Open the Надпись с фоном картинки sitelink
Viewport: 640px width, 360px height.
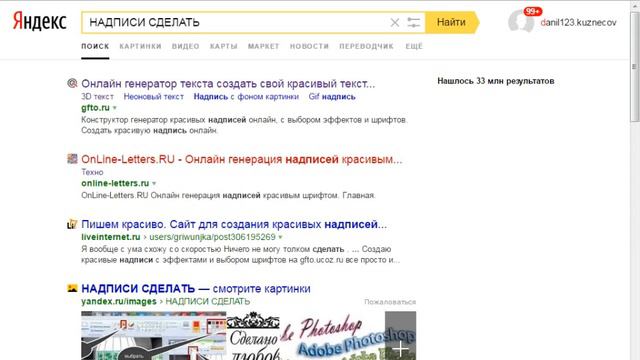click(x=246, y=97)
